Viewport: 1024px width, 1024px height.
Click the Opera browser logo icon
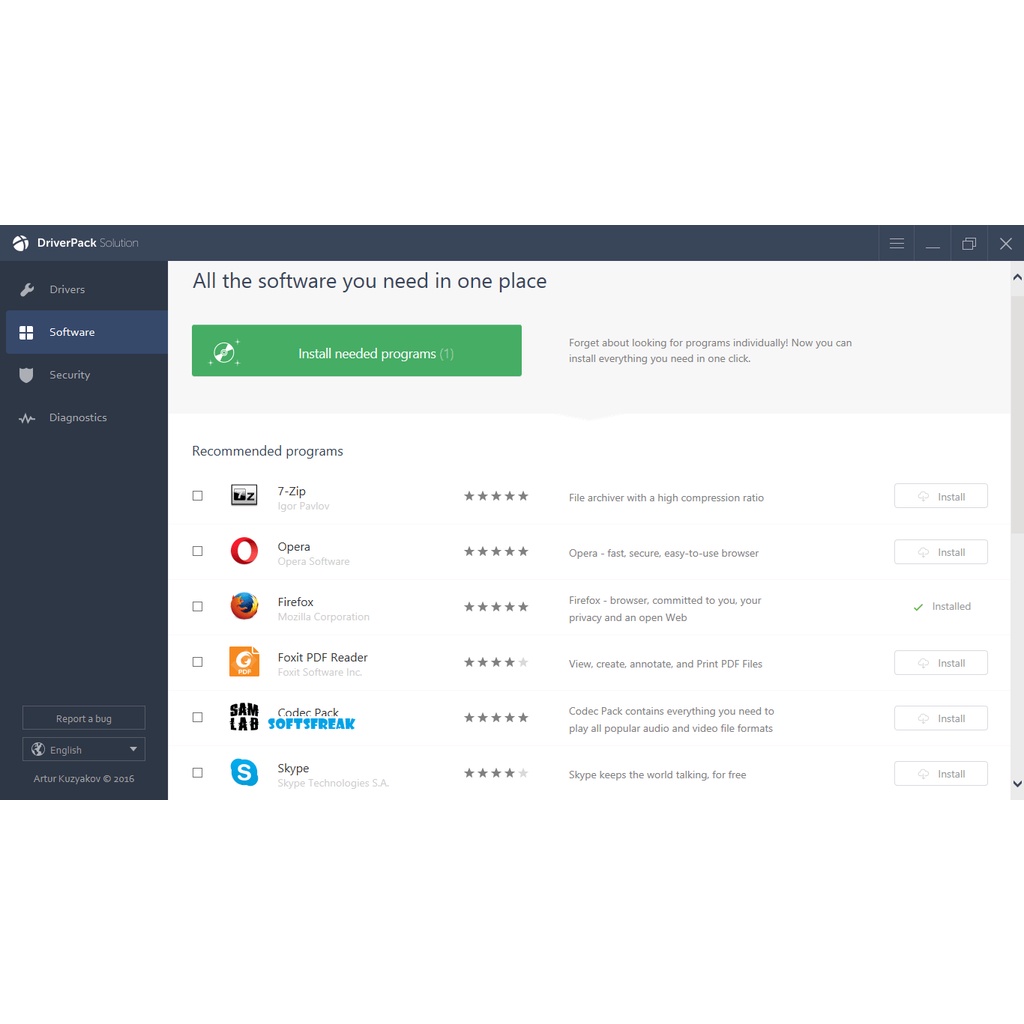click(x=244, y=551)
